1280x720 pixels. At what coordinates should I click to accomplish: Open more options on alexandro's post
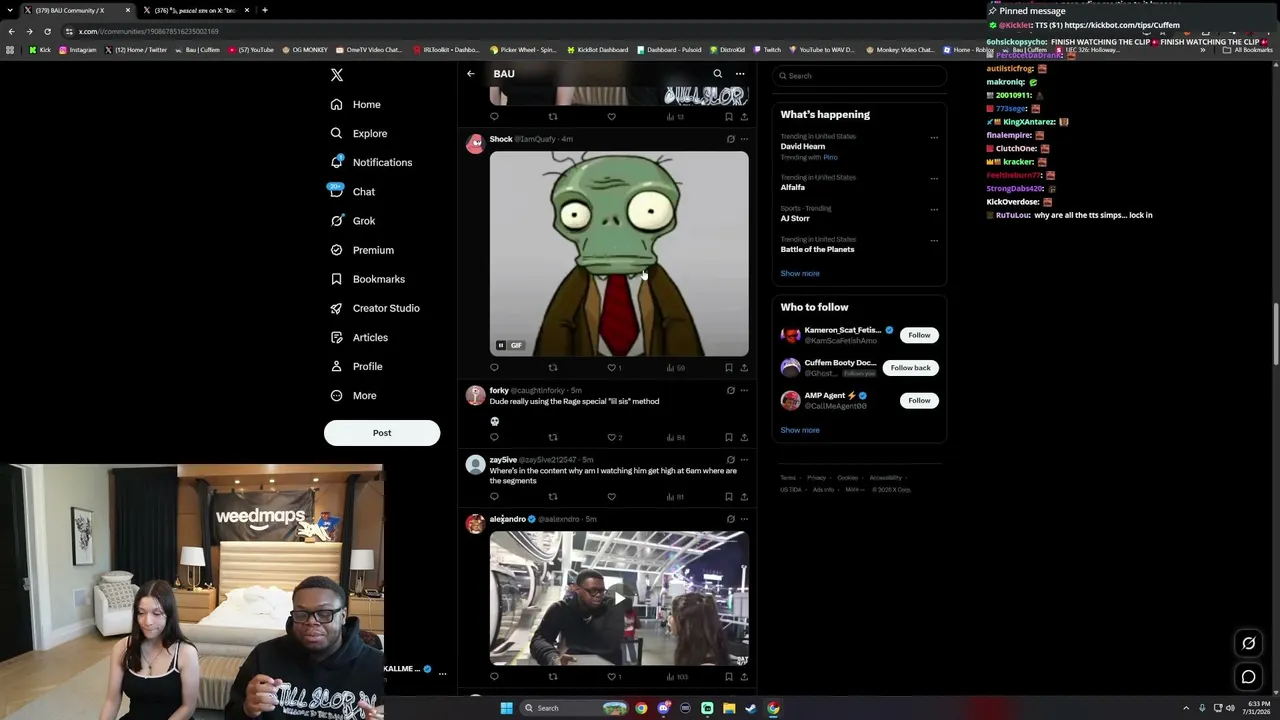point(744,519)
